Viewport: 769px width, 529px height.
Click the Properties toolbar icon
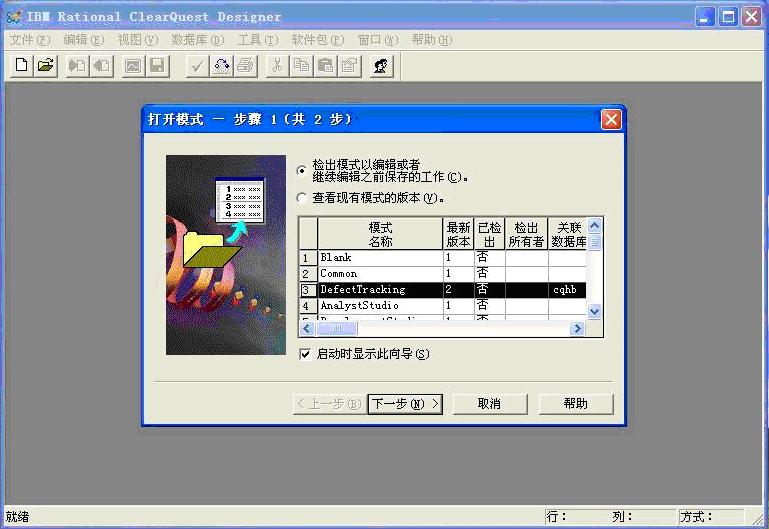click(349, 66)
